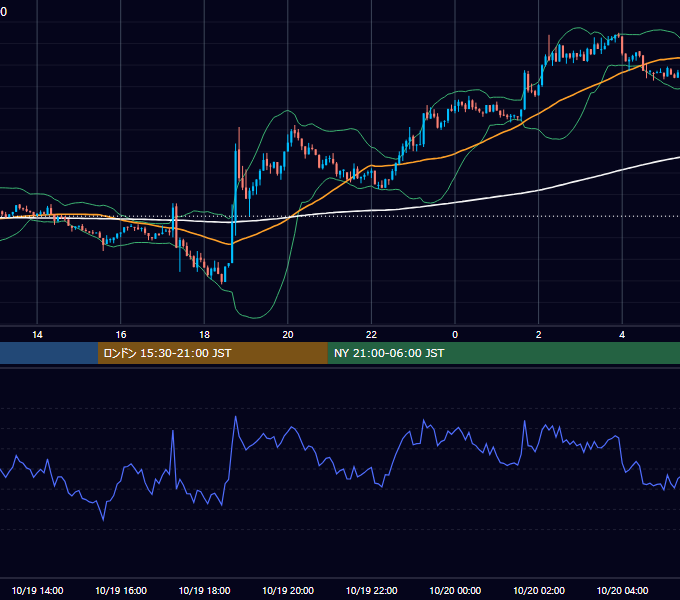This screenshot has width=680, height=600.
Task: Click the 10/20 00:00 date label
Action: coord(455,590)
